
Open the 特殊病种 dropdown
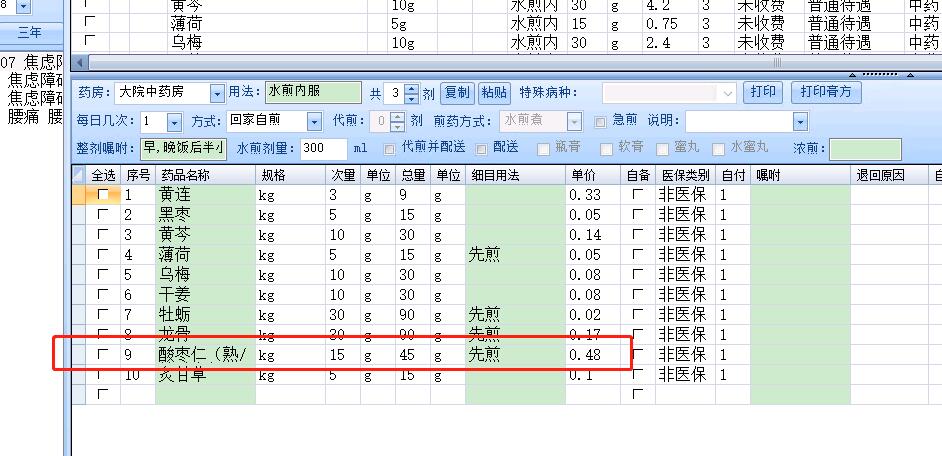click(728, 93)
